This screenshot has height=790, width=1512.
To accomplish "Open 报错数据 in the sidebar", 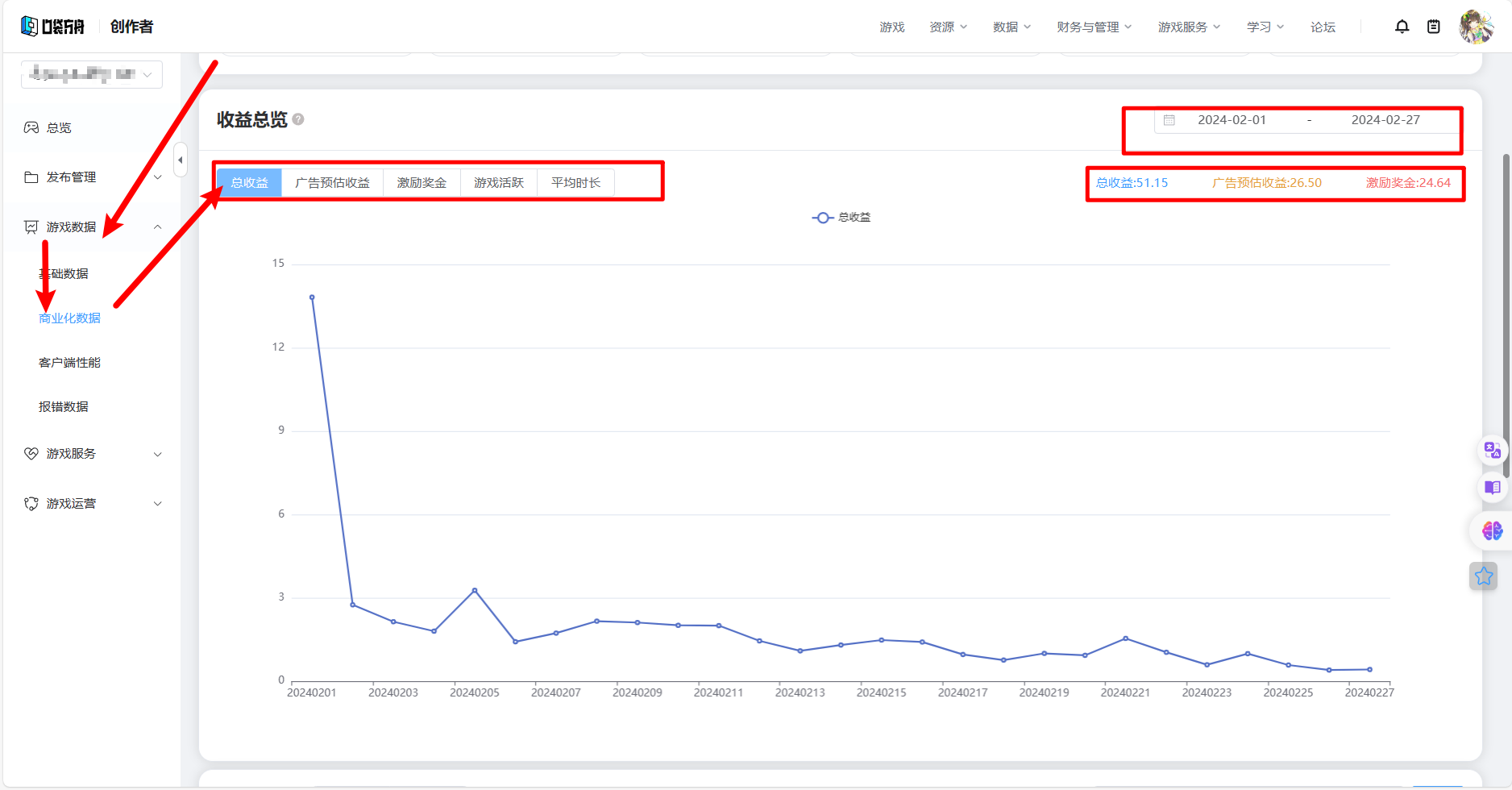I will tap(64, 407).
